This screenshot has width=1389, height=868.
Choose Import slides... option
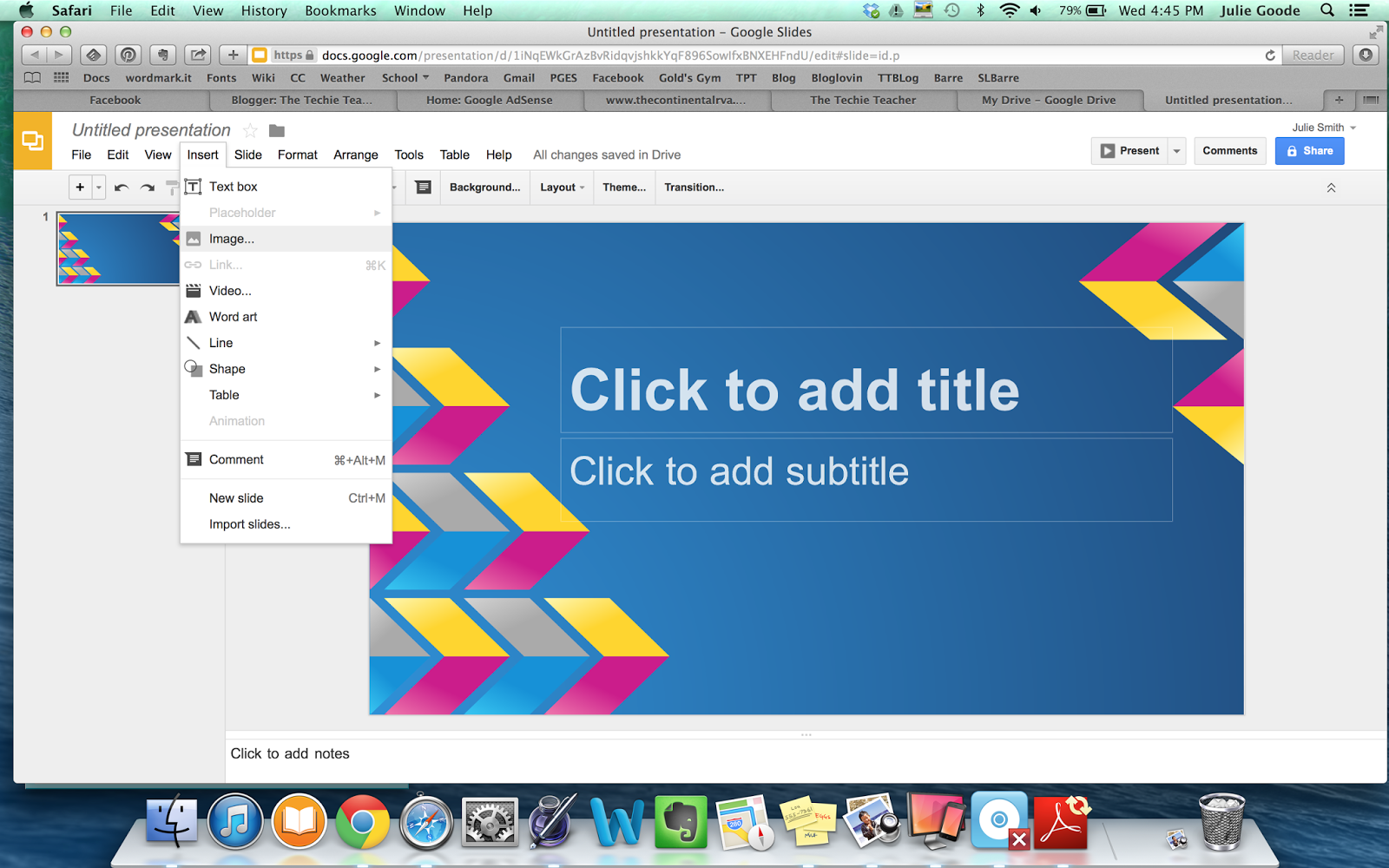(286, 524)
